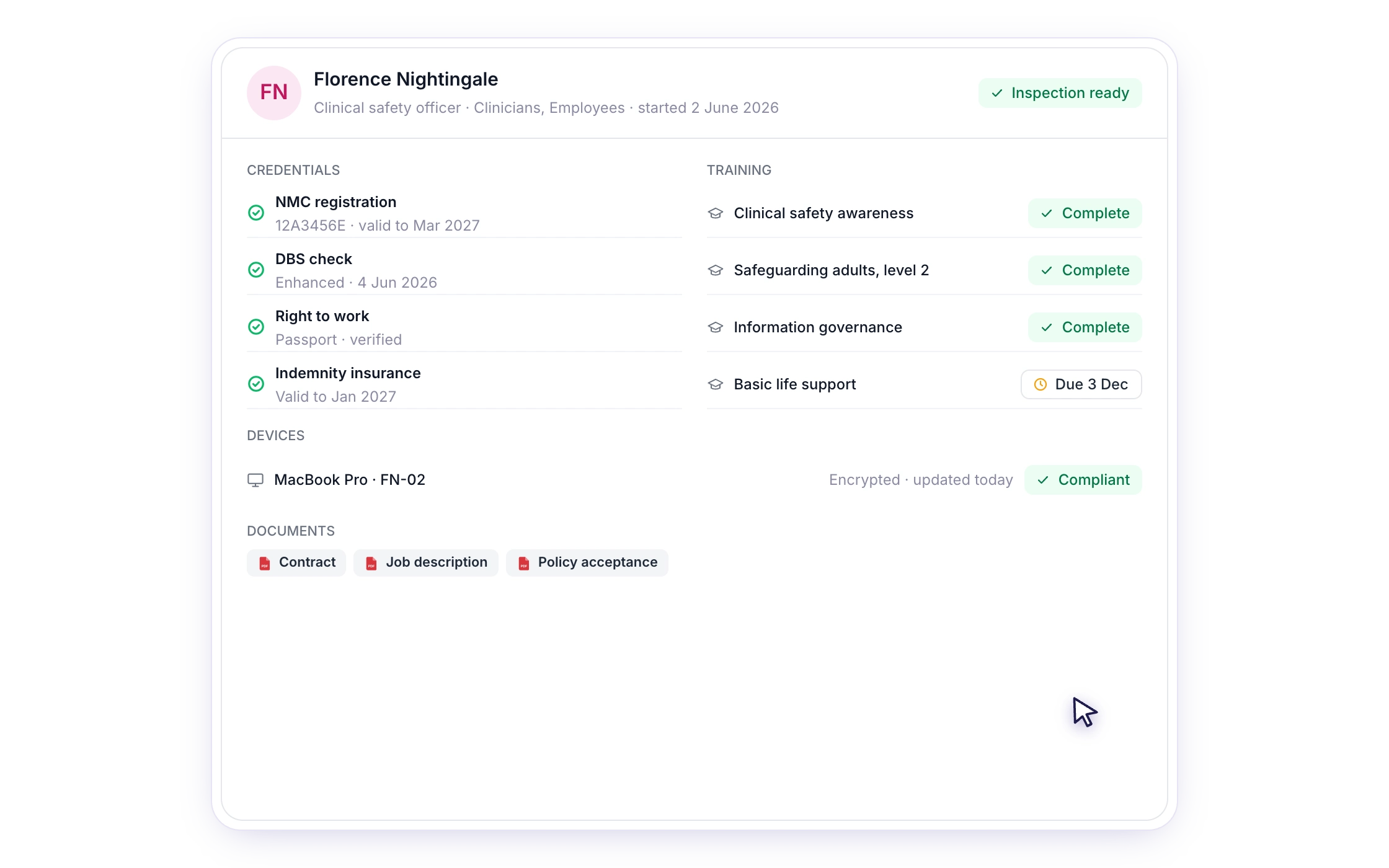
Task: Click the graduation cap icon beside Basic life support
Action: point(716,384)
